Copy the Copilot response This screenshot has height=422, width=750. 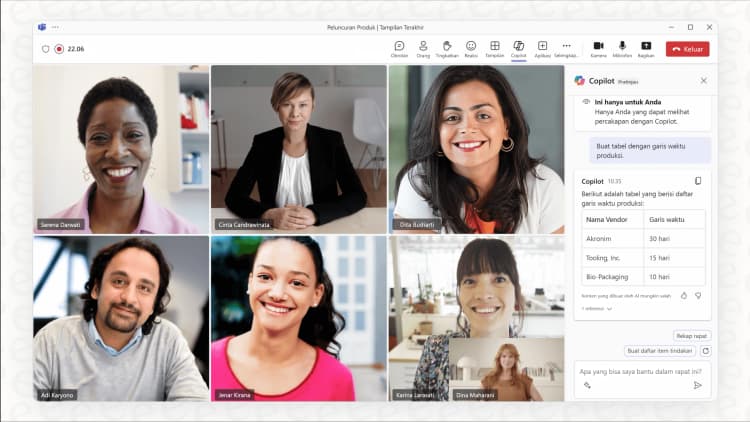pyautogui.click(x=698, y=181)
